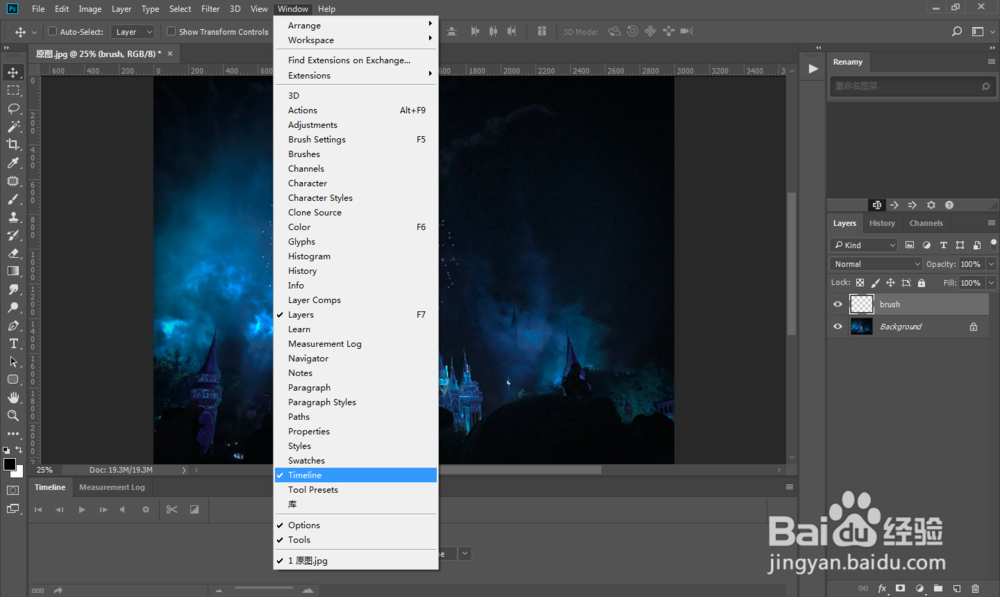Screen dimensions: 1000x597
Task: Open the Opacity slider arrow
Action: pyautogui.click(x=991, y=264)
